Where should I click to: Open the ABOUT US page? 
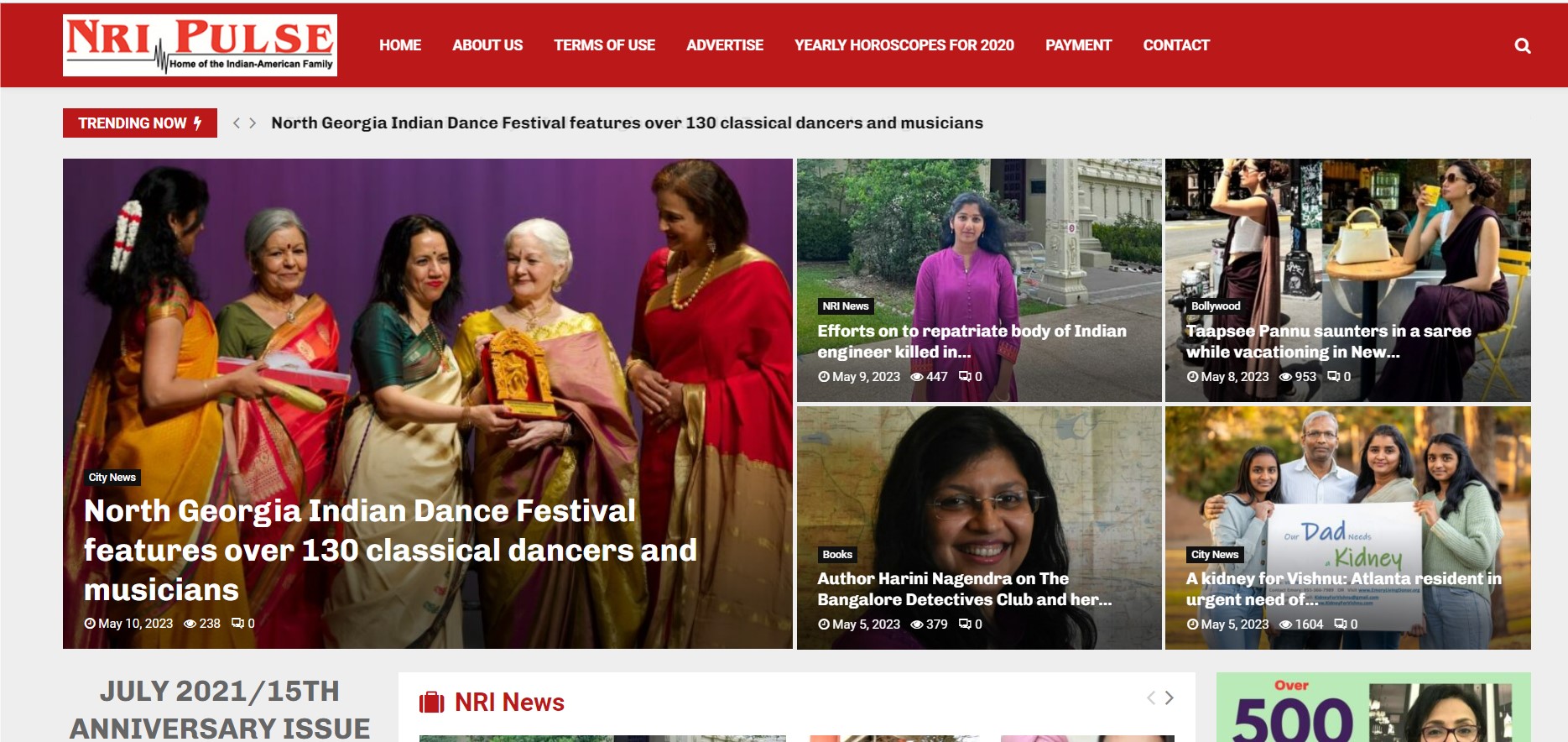click(x=487, y=45)
